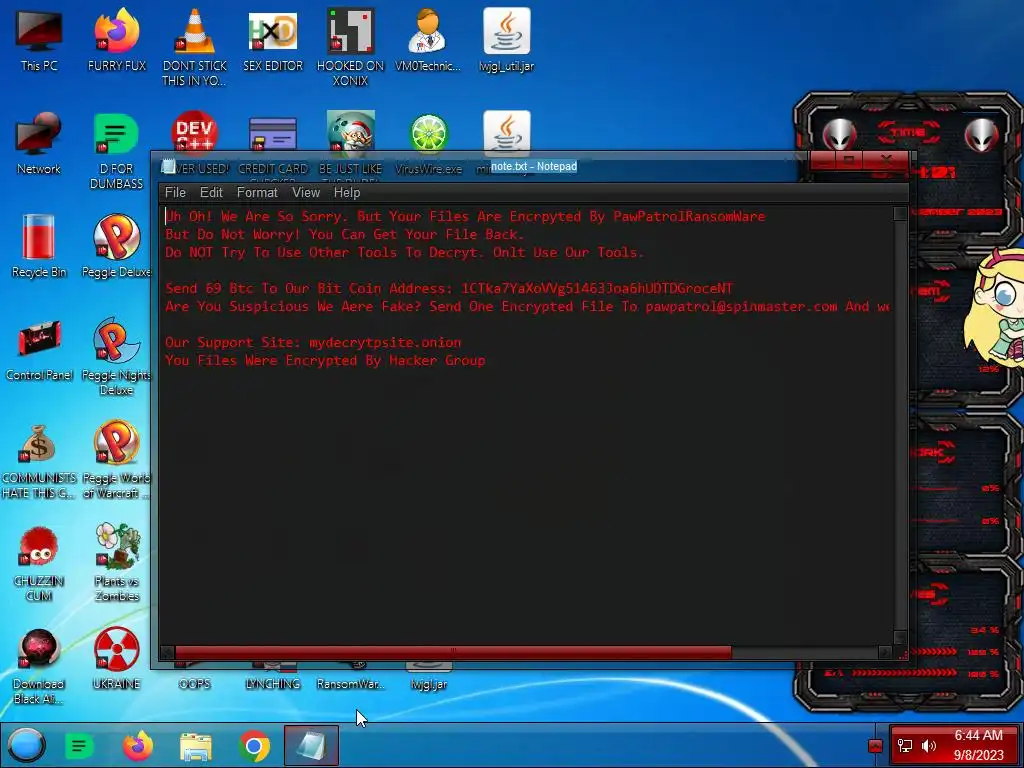Click the Bit Coin Address line text

tap(449, 288)
